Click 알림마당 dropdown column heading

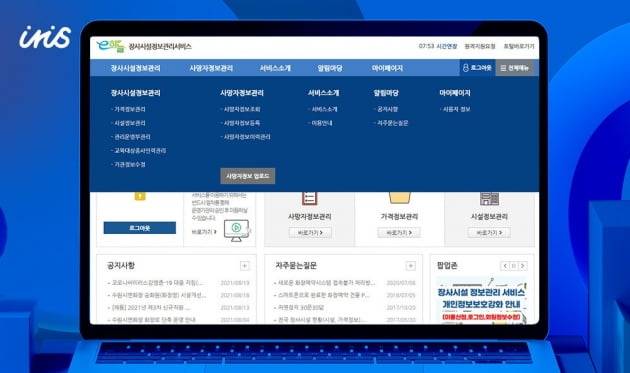click(386, 93)
